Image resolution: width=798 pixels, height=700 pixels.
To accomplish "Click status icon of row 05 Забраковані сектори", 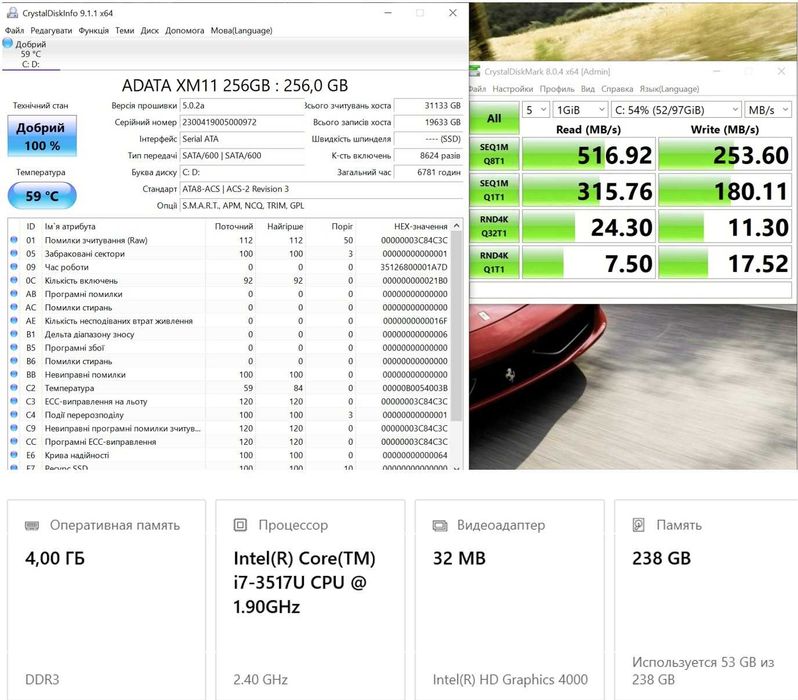I will coord(14,254).
